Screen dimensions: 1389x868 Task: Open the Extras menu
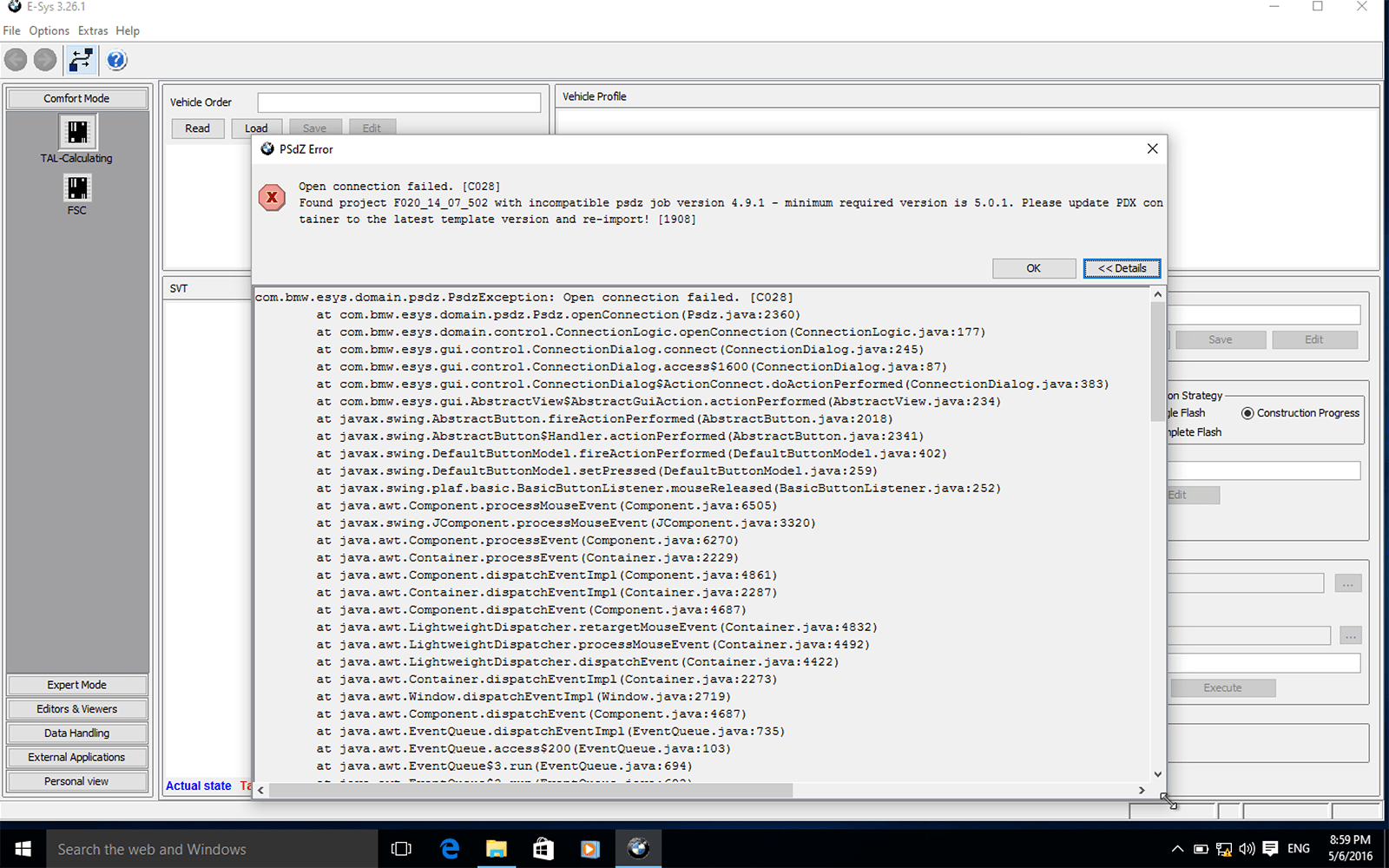[x=93, y=30]
